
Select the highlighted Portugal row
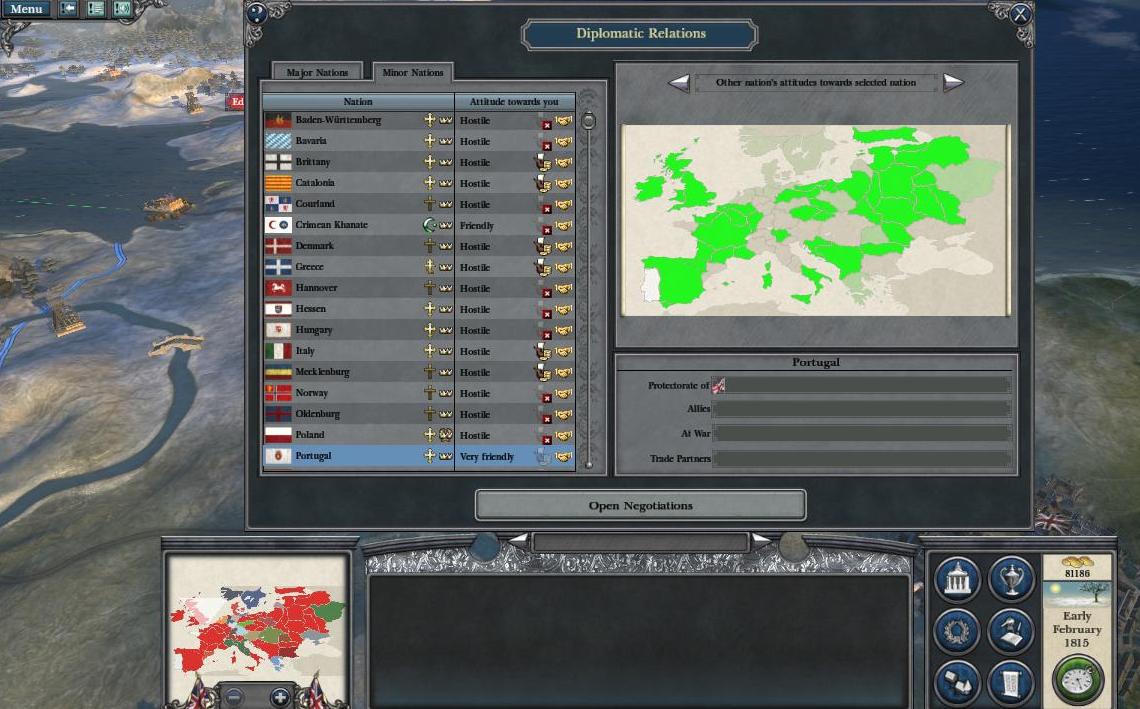tap(419, 456)
